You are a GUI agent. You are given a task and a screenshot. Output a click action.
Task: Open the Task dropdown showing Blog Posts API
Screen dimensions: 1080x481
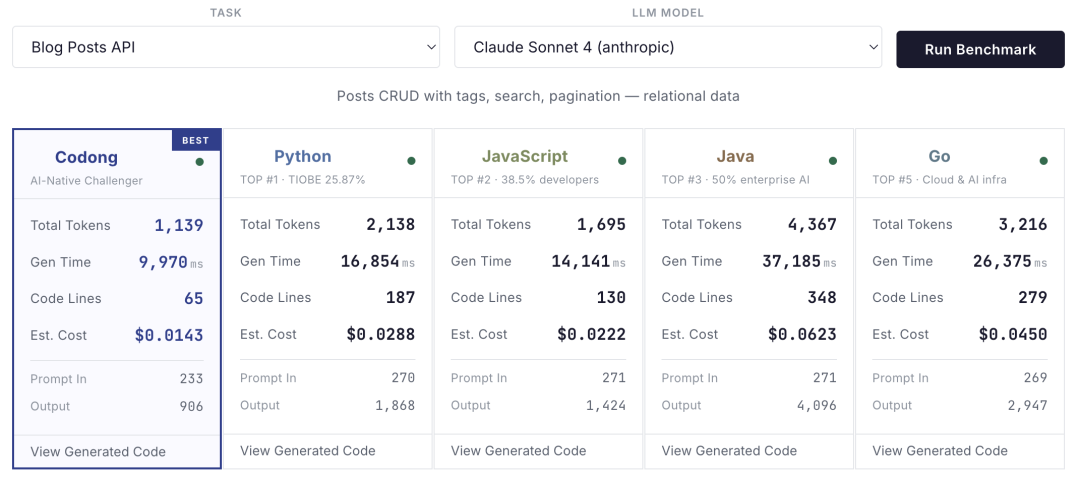coord(227,47)
